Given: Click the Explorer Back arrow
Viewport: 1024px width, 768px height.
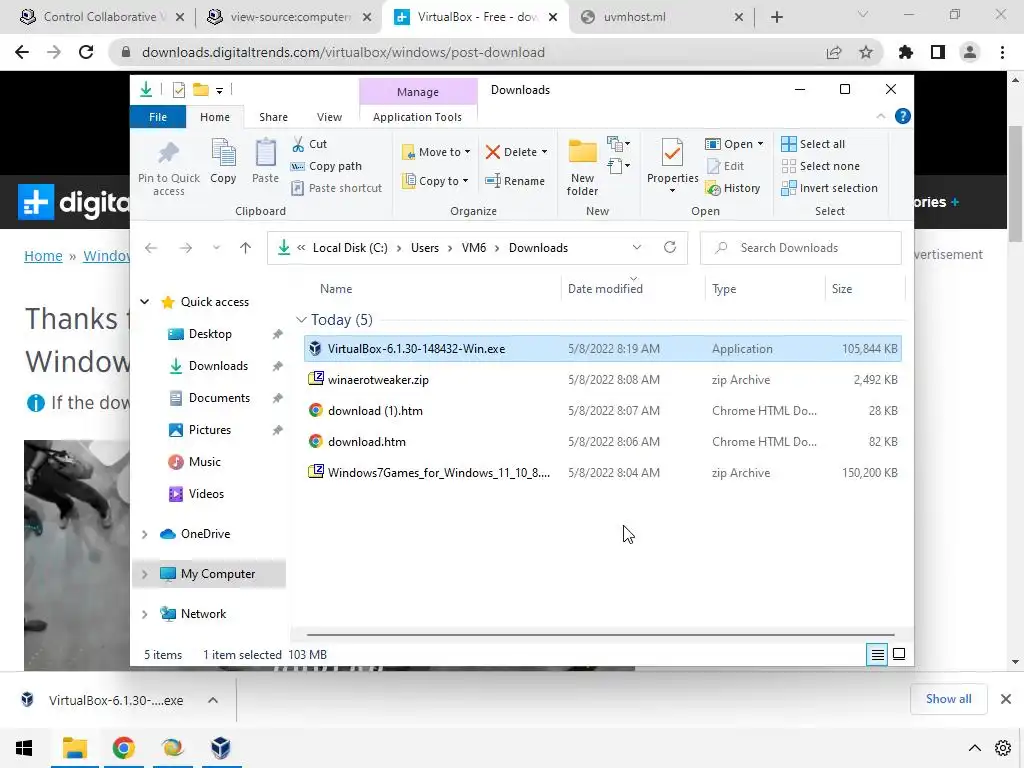Looking at the screenshot, I should point(151,248).
